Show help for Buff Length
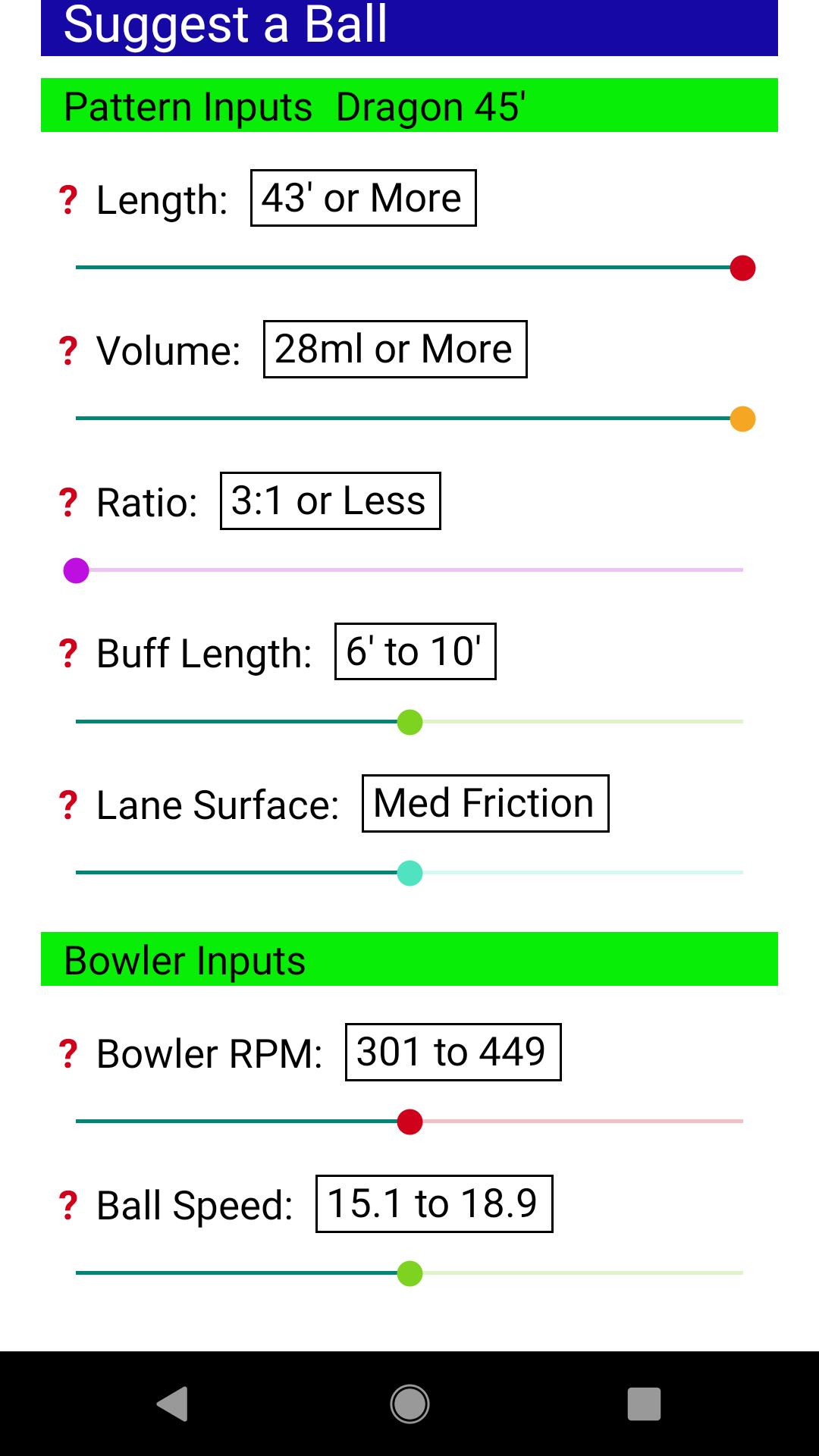Screen dimensions: 819x1456 pyautogui.click(x=68, y=654)
